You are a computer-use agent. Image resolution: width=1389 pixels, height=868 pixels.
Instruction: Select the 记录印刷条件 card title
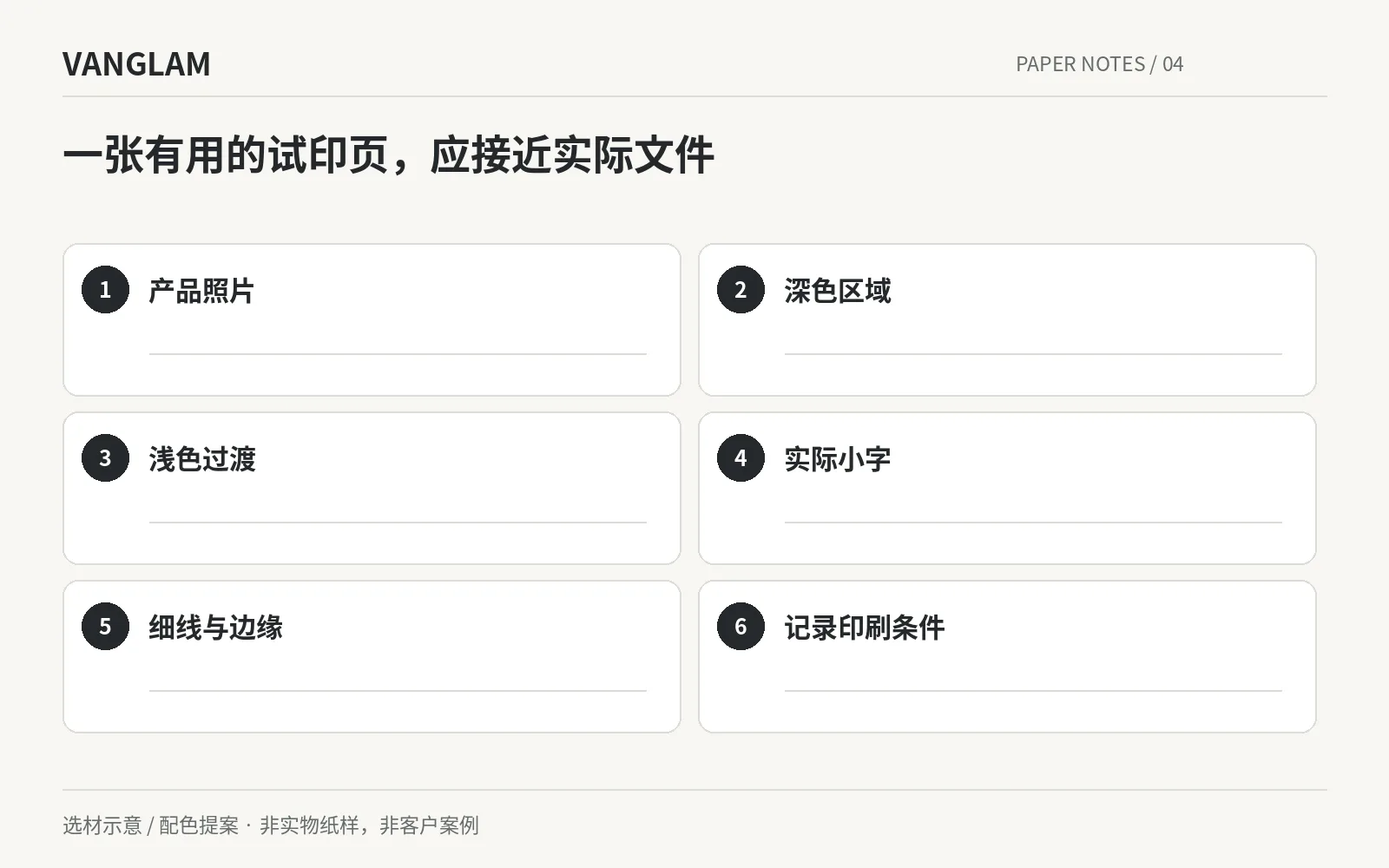(865, 628)
